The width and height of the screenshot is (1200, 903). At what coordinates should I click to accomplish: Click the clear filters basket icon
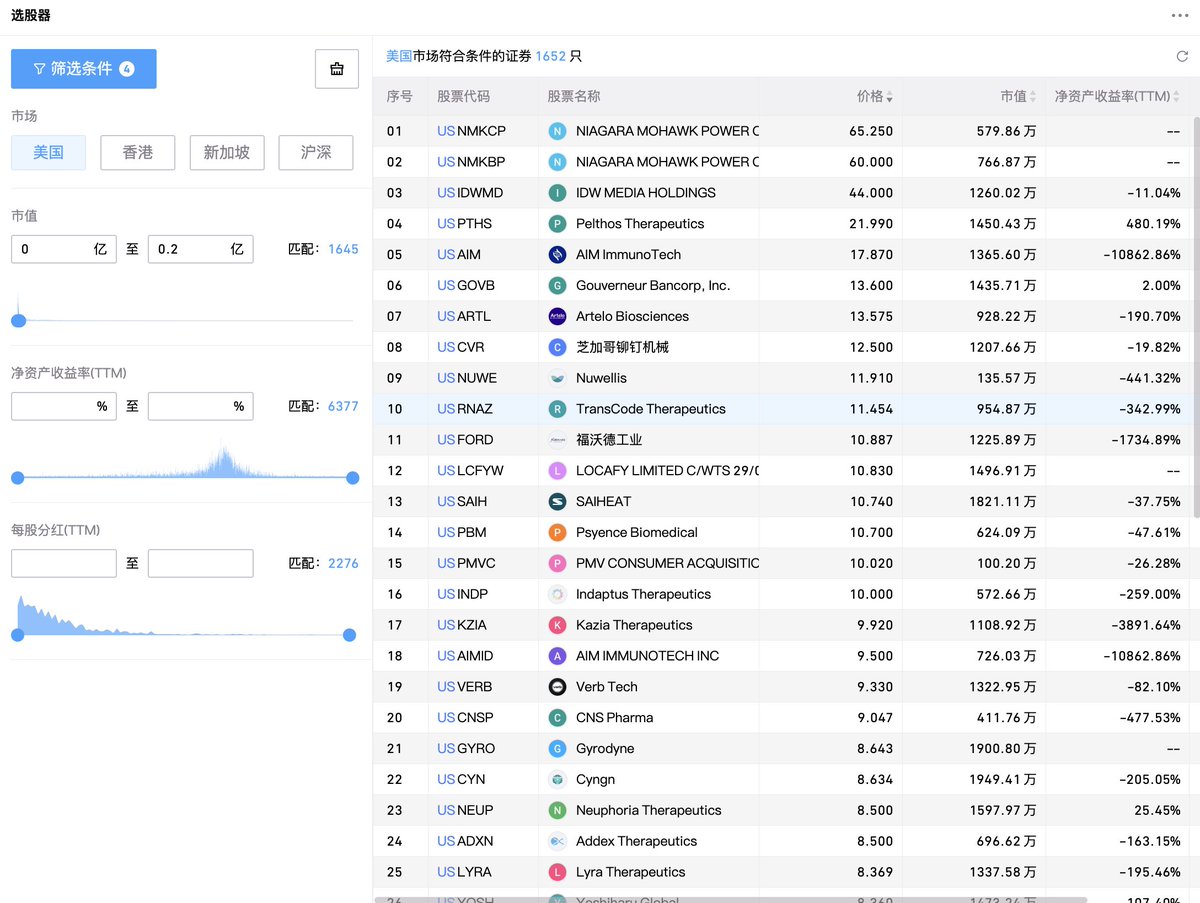click(x=337, y=69)
